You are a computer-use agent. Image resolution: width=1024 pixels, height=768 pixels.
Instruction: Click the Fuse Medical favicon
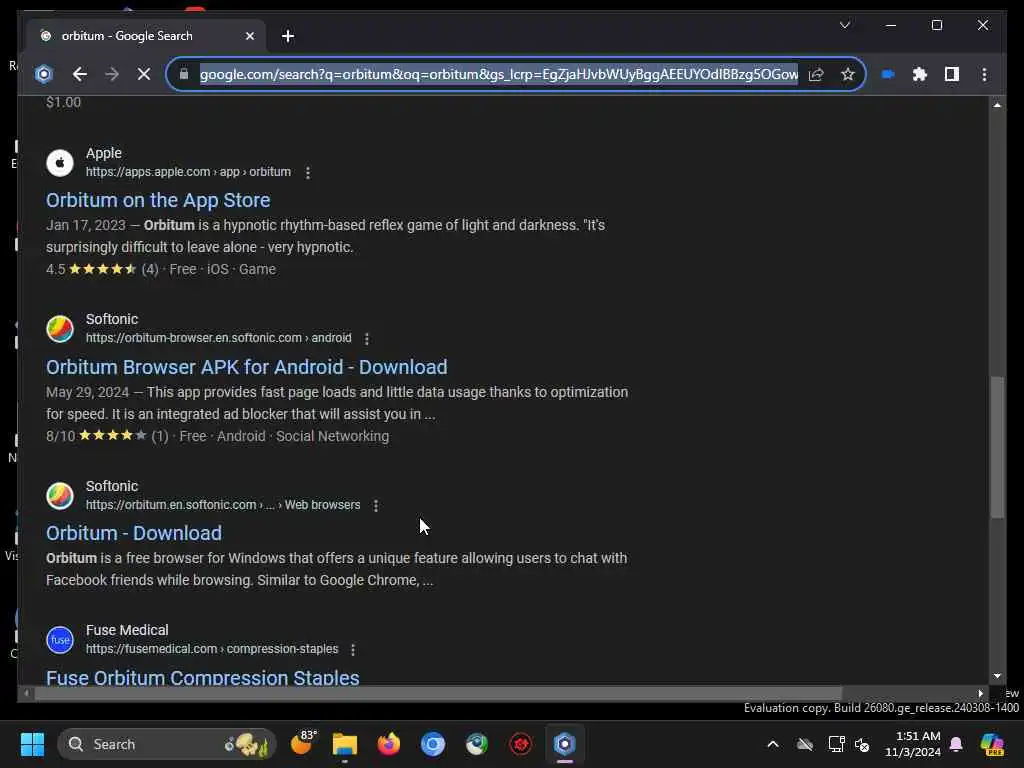[60, 640]
